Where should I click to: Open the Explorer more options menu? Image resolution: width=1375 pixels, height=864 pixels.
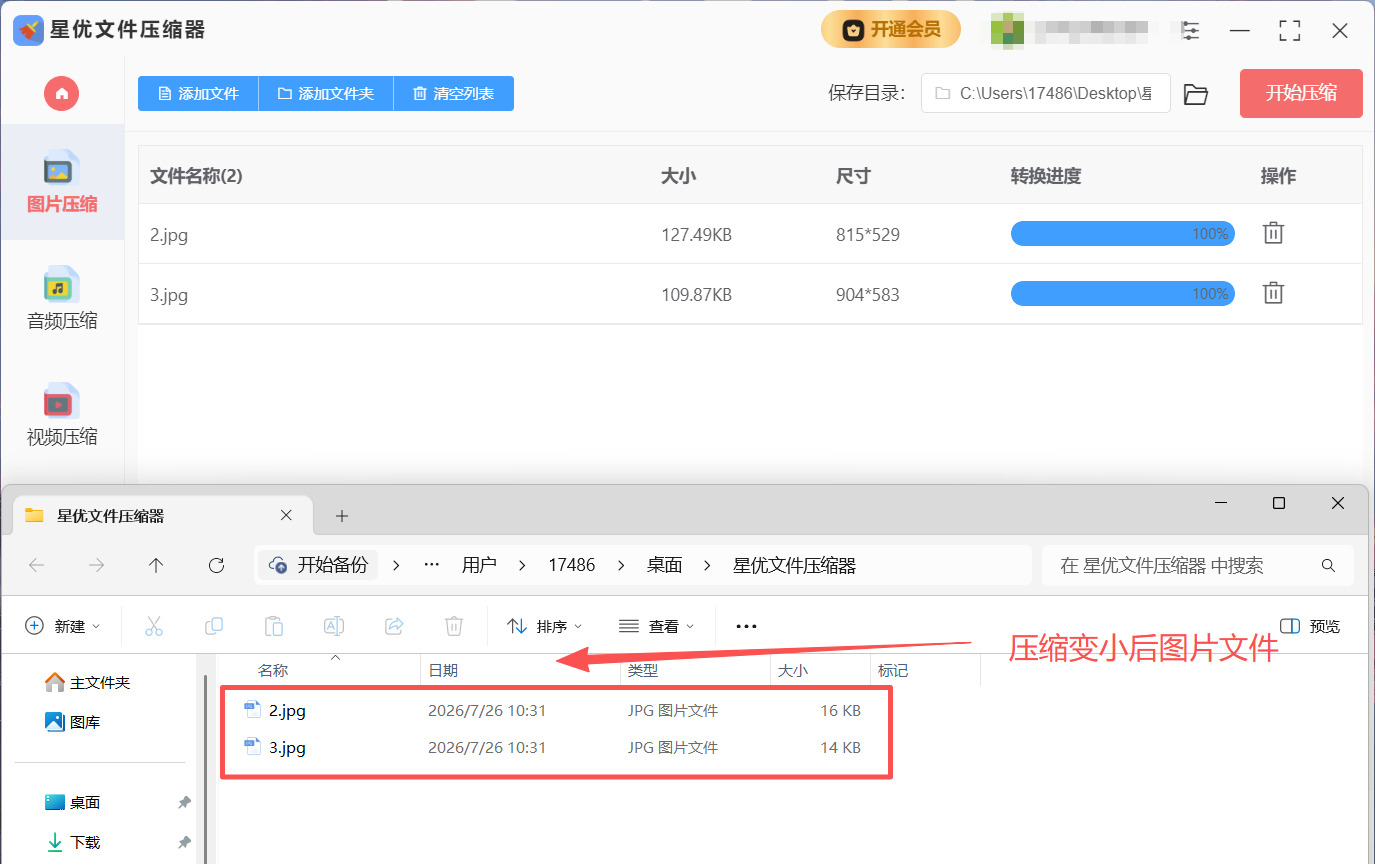click(746, 626)
